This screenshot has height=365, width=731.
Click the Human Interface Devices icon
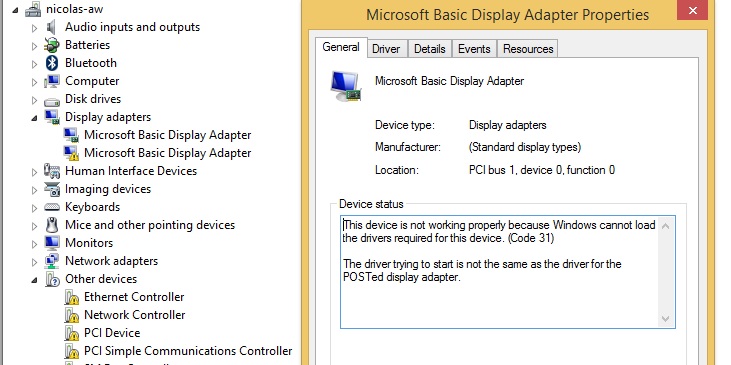(x=52, y=171)
